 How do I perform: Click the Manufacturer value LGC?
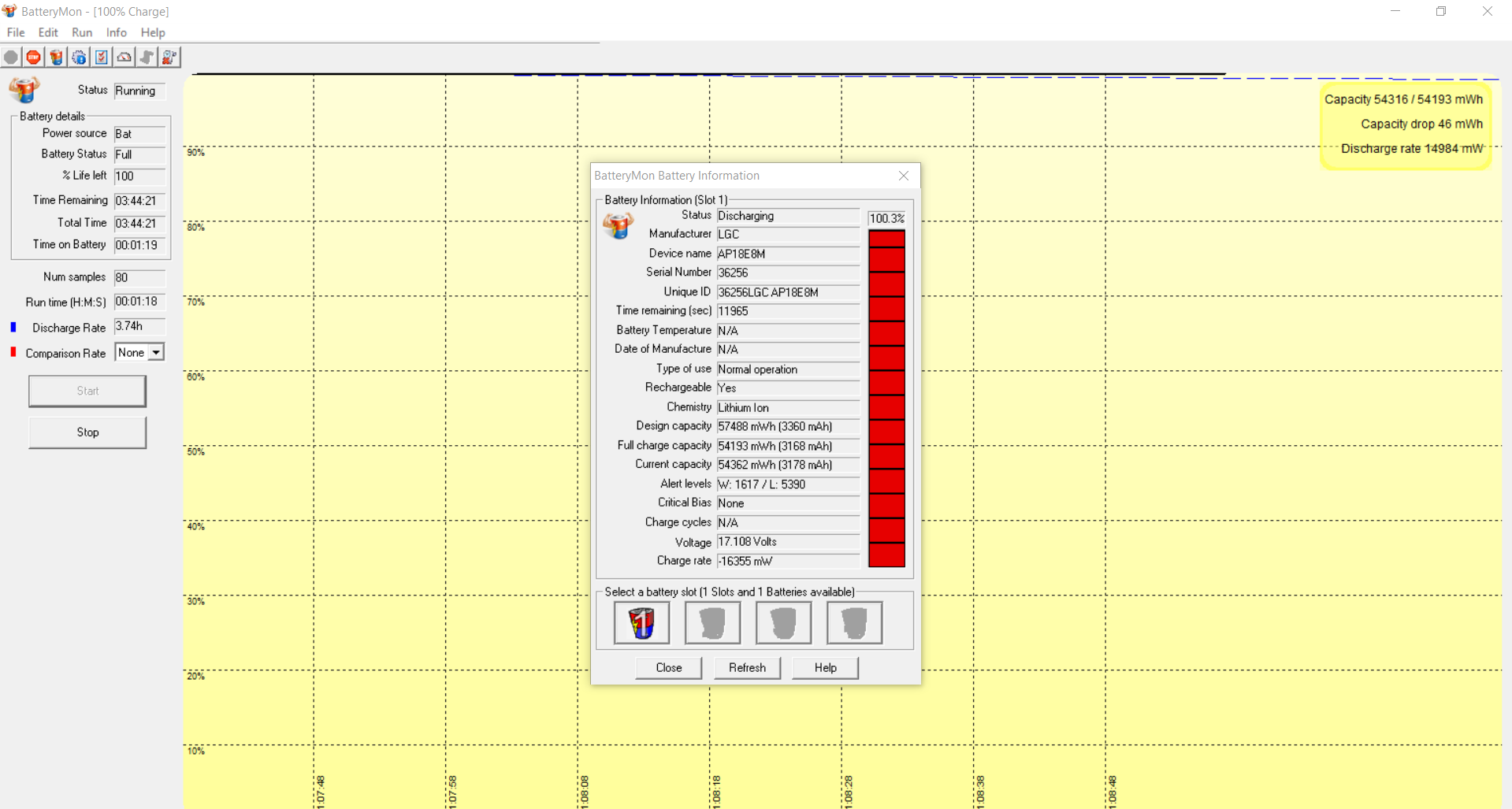coord(788,234)
